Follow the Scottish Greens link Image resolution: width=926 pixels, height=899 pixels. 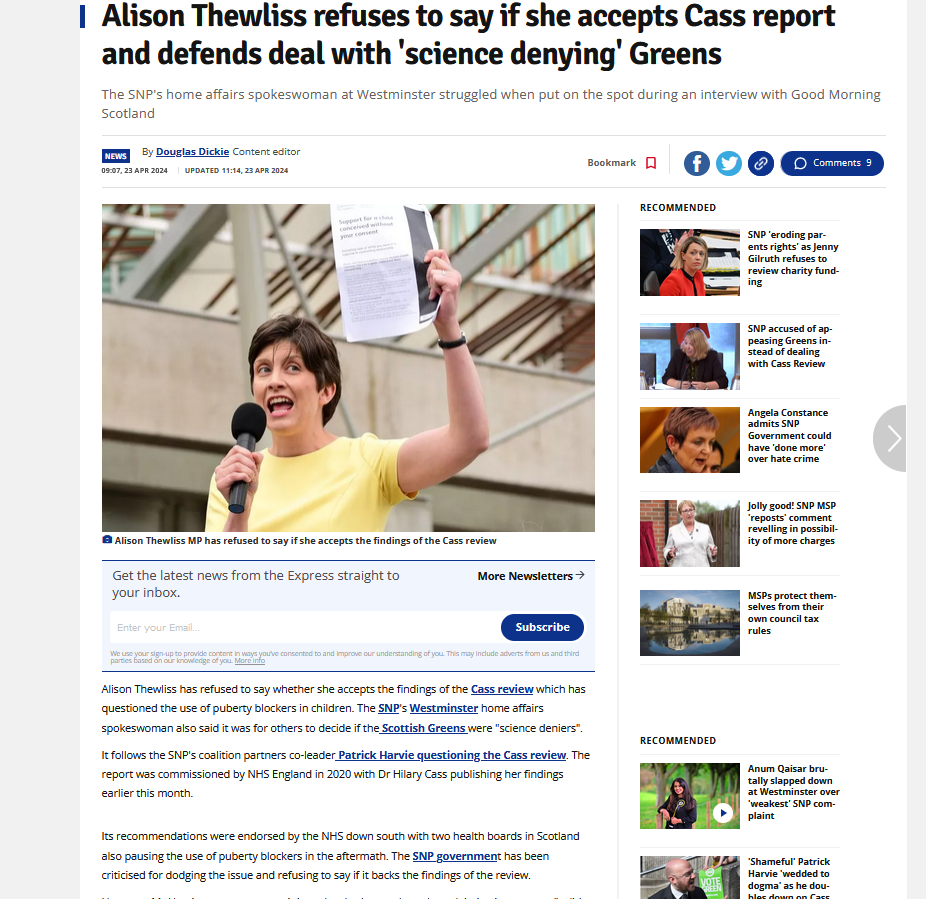423,728
